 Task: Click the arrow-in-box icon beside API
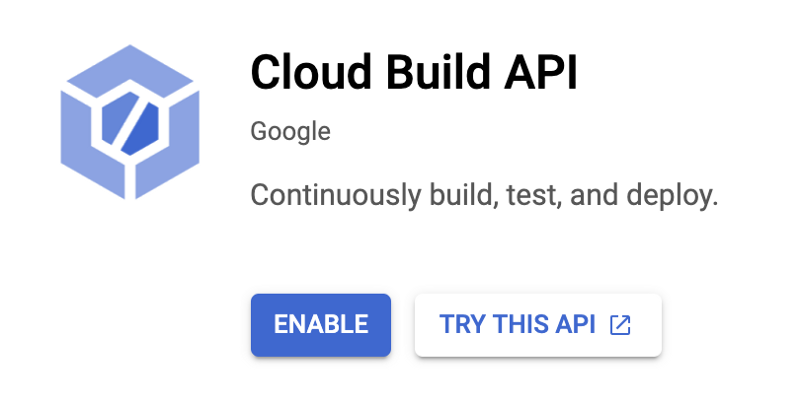click(620, 325)
